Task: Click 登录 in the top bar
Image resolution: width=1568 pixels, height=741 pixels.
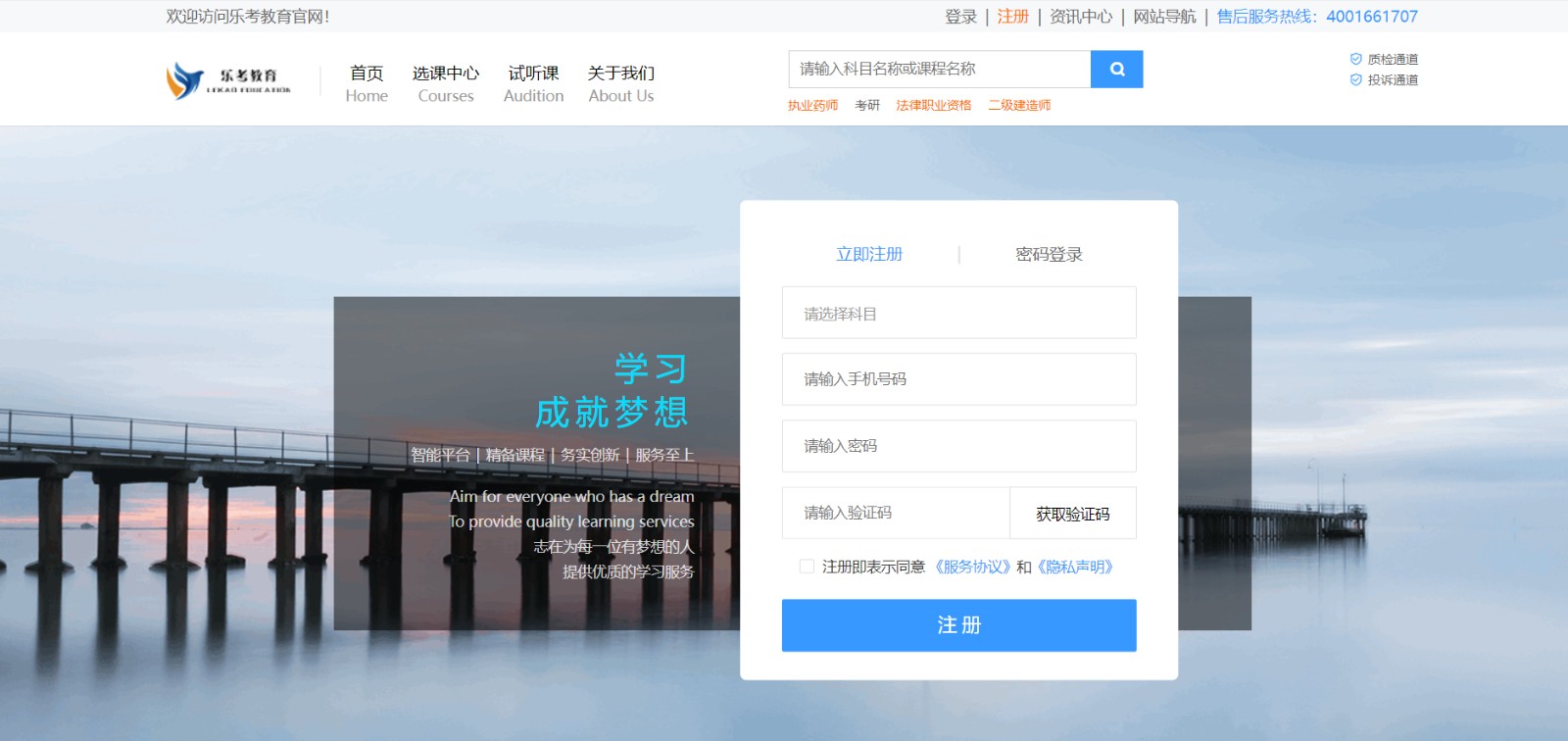Action: click(960, 17)
